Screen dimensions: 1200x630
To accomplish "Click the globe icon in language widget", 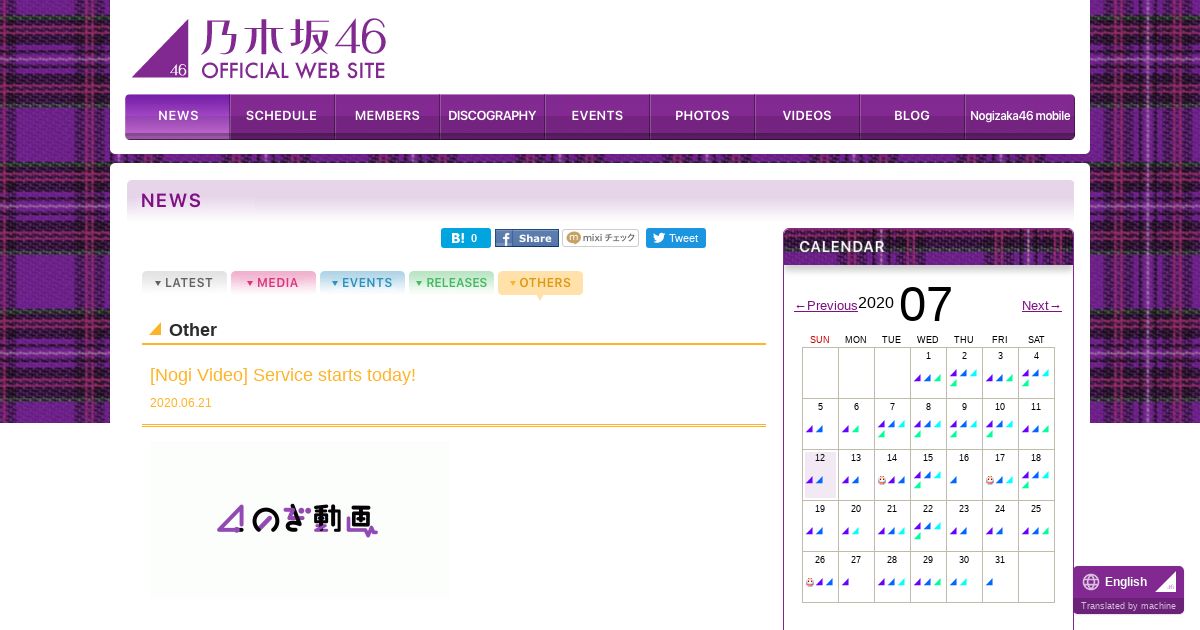I will (1091, 582).
